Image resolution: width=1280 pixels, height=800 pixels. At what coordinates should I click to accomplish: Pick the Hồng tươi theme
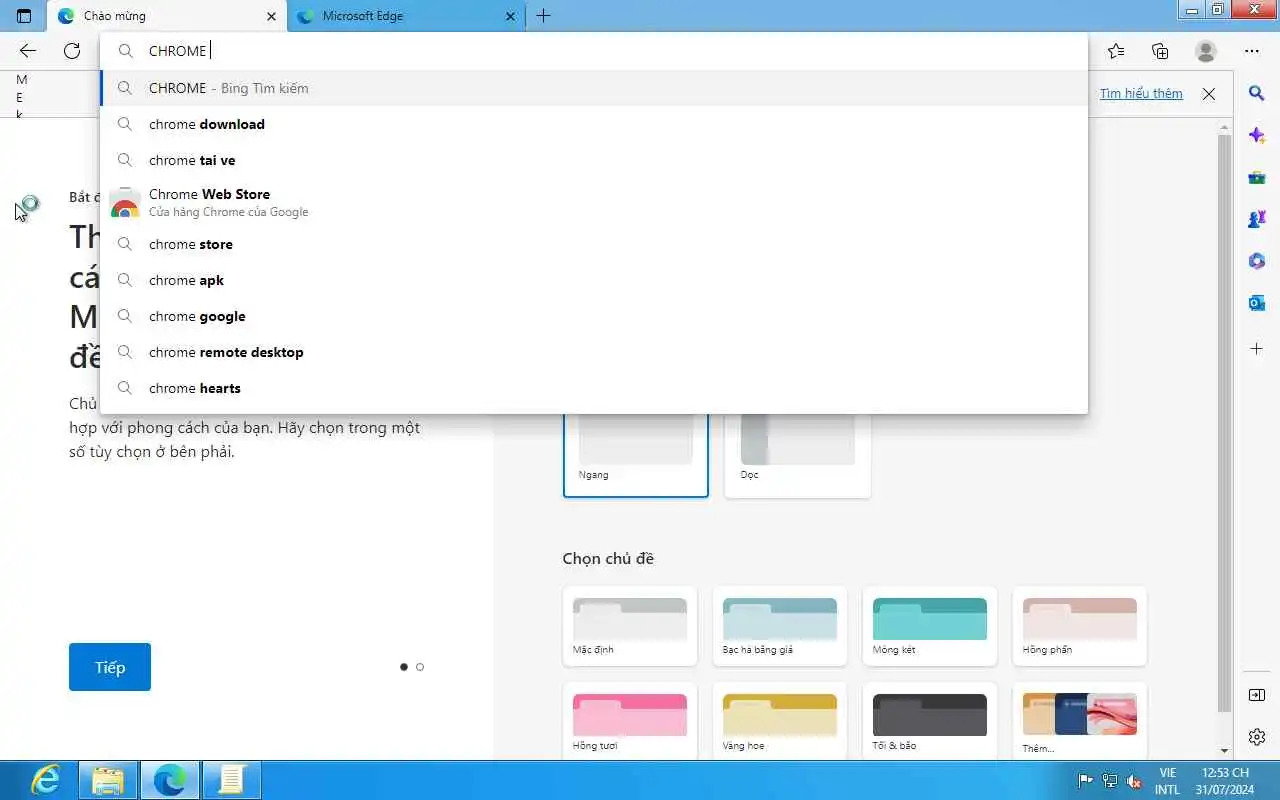(x=630, y=721)
